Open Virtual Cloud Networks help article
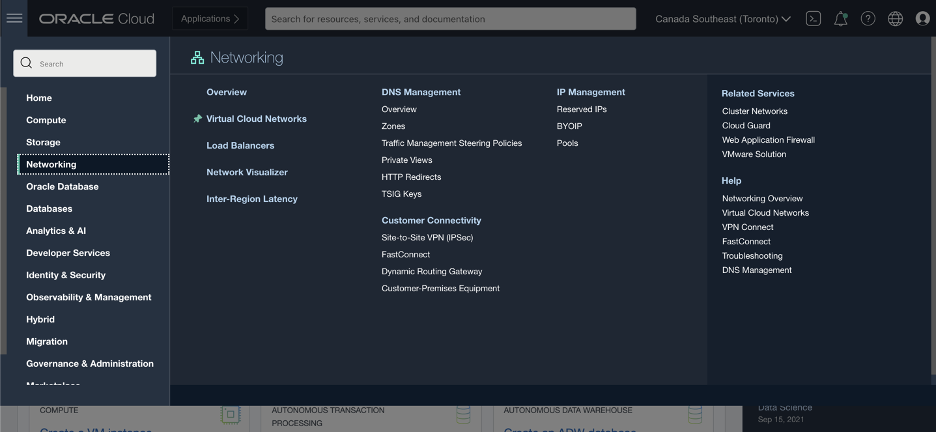The image size is (936, 432). point(765,212)
